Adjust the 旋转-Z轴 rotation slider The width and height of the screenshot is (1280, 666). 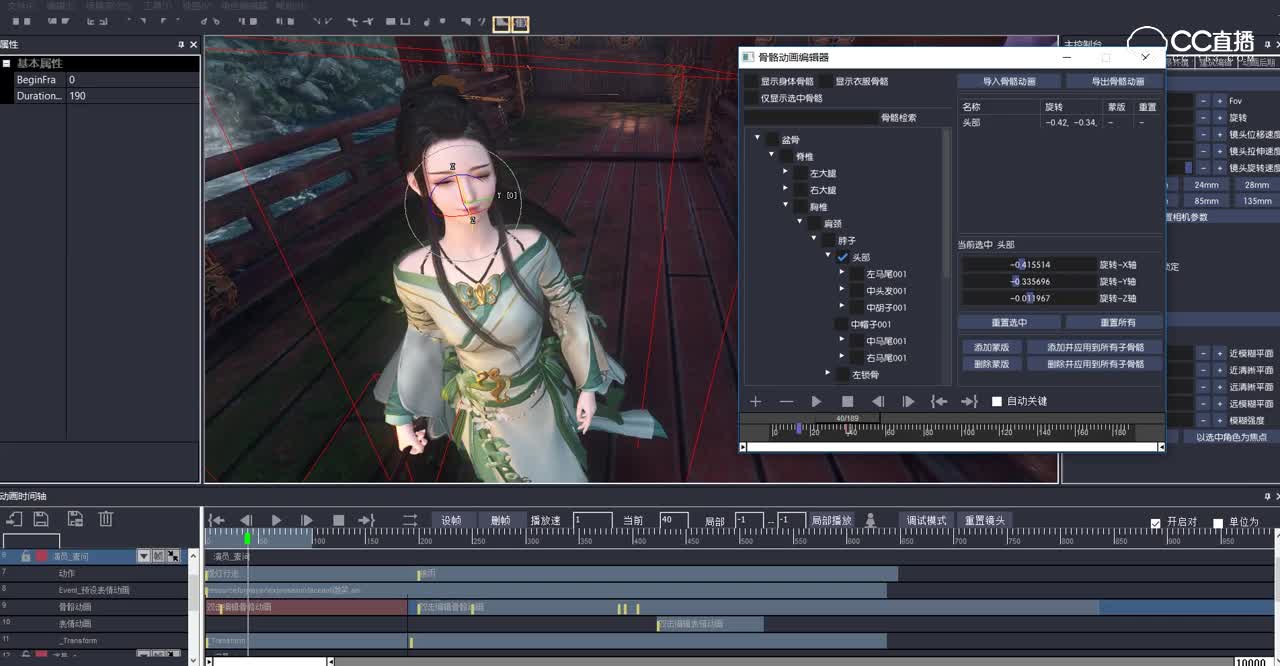(1029, 298)
